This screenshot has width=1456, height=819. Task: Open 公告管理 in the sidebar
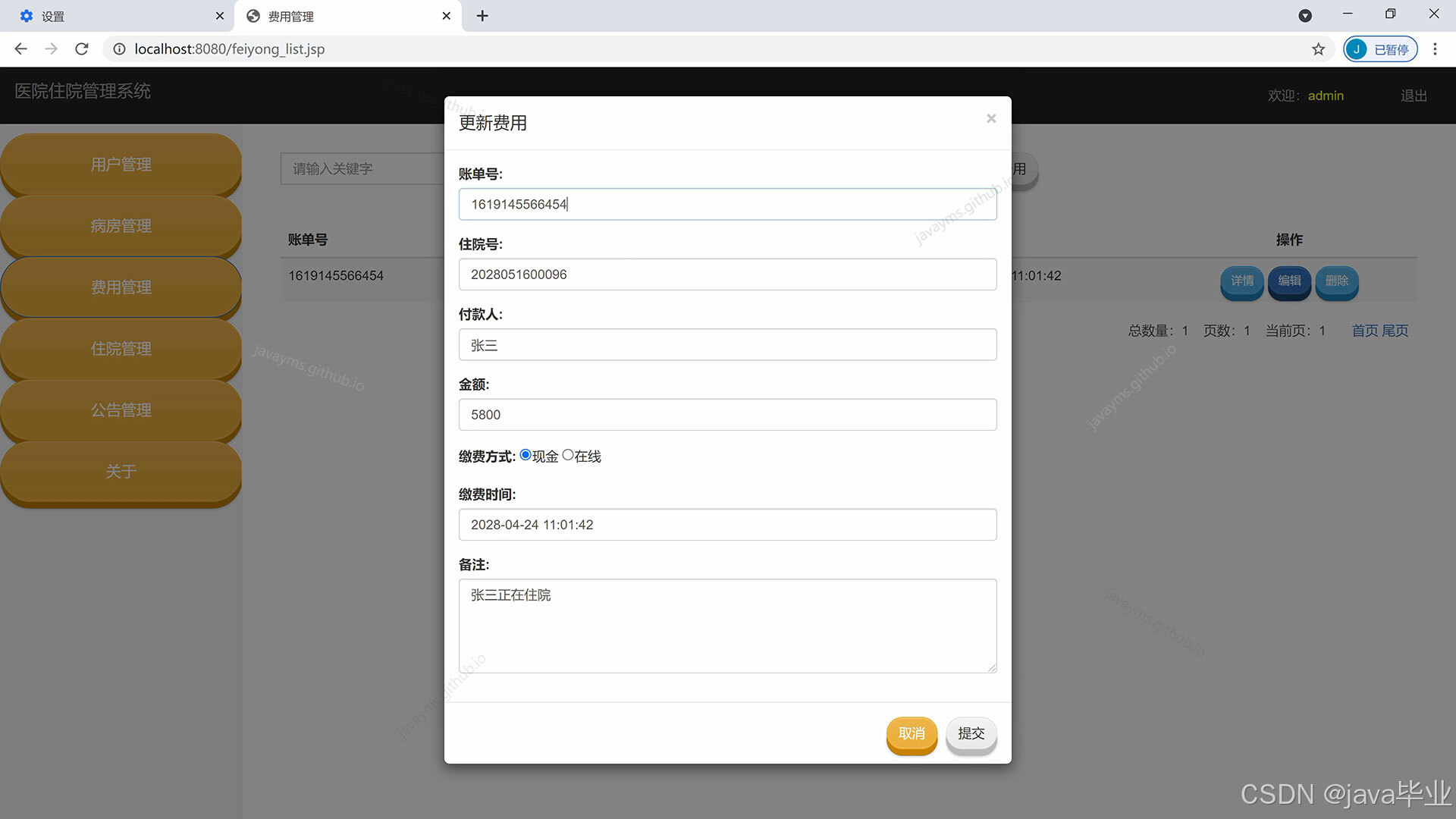click(121, 410)
